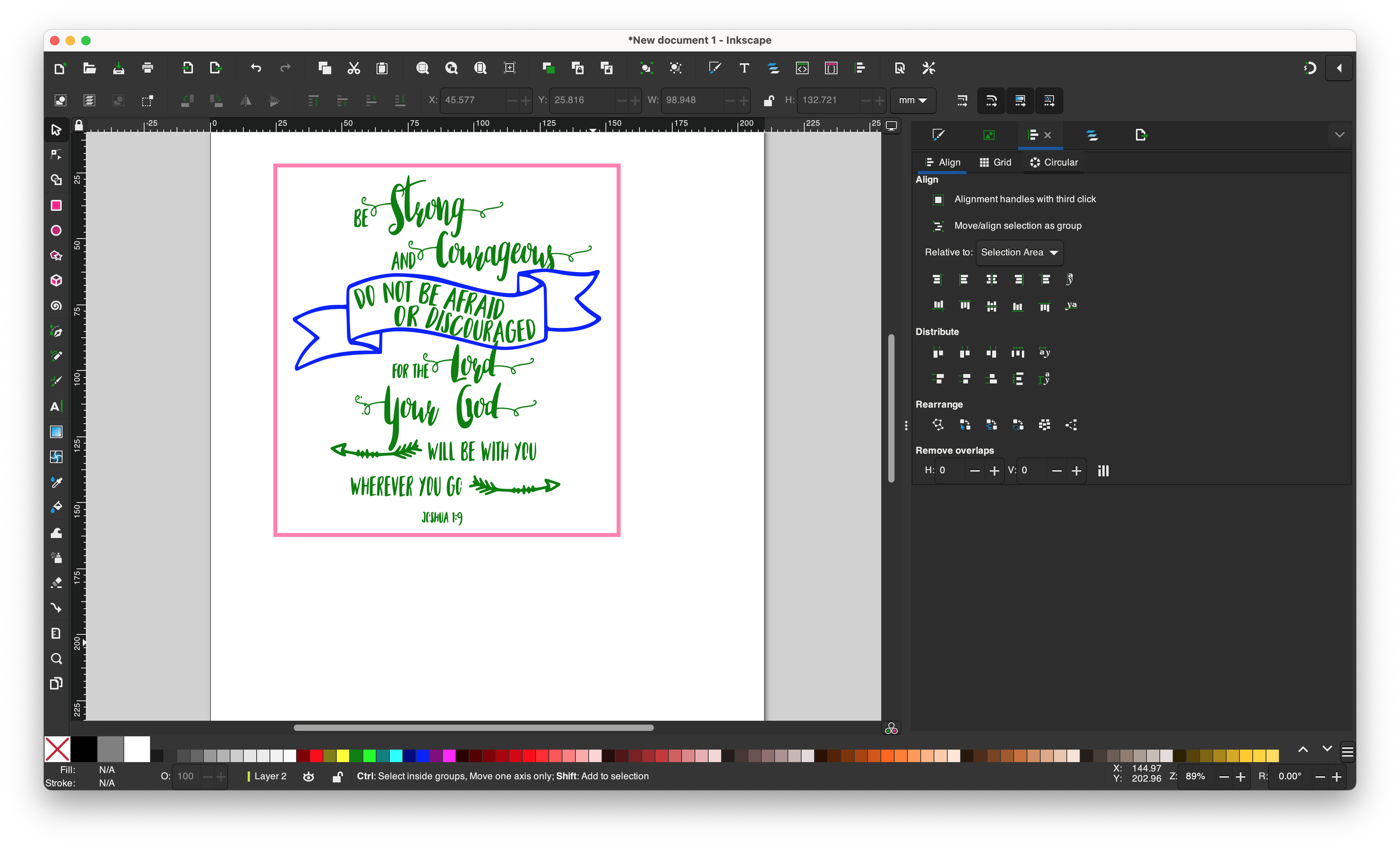Screen dimensions: 1400x848
Task: Toggle Layer 2 visibility eye icon
Action: pos(309,777)
